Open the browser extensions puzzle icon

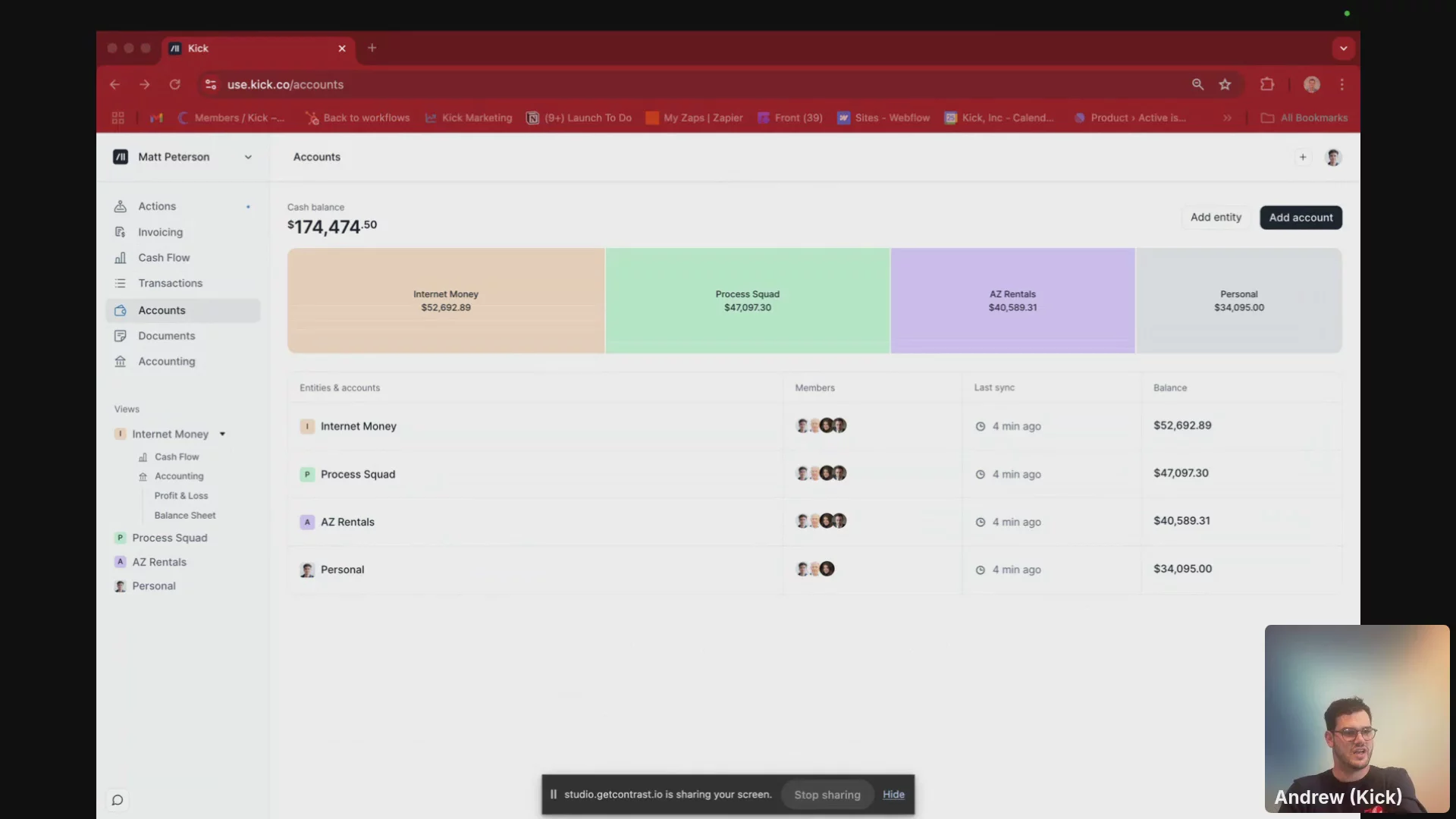[x=1267, y=85]
